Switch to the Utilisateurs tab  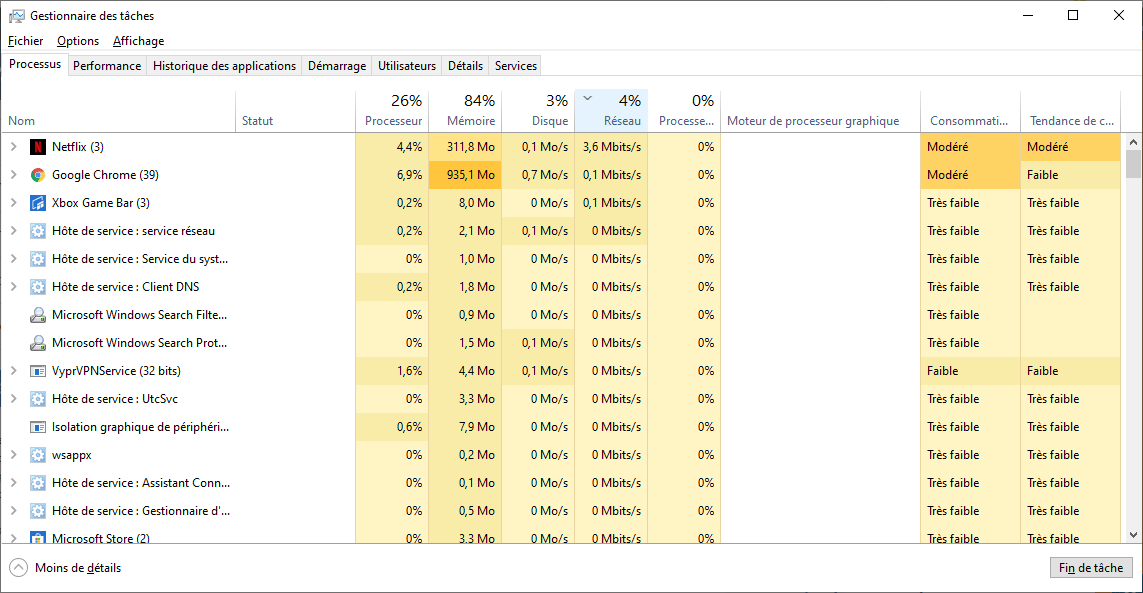(407, 66)
